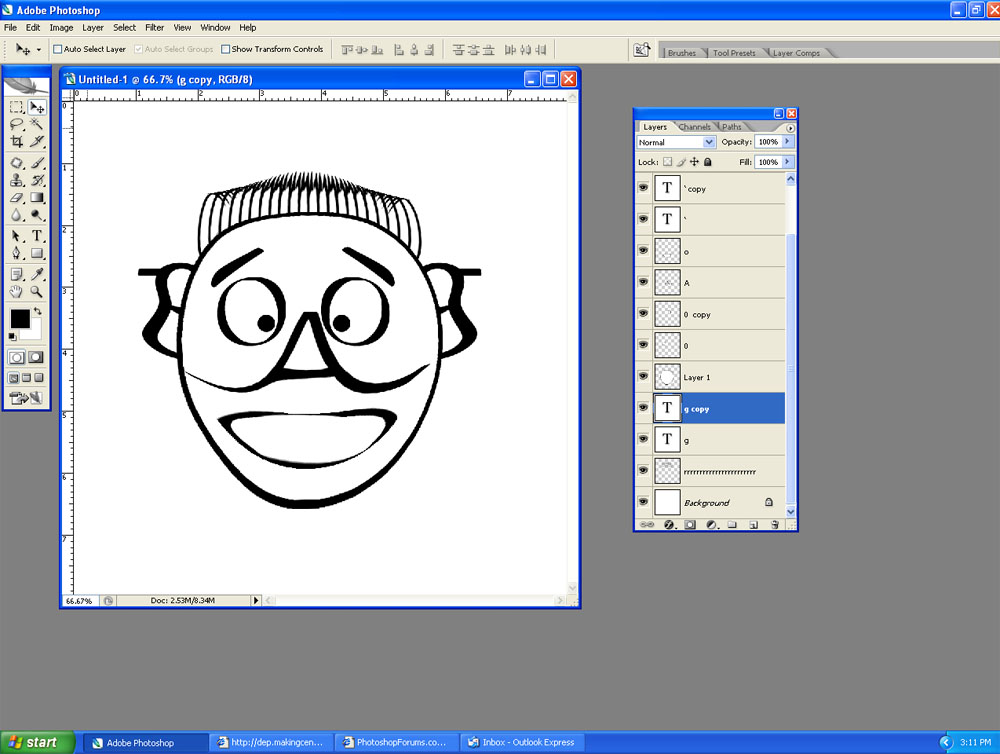Hide the Background layer visibility eye
This screenshot has height=754, width=1000.
pyautogui.click(x=643, y=502)
